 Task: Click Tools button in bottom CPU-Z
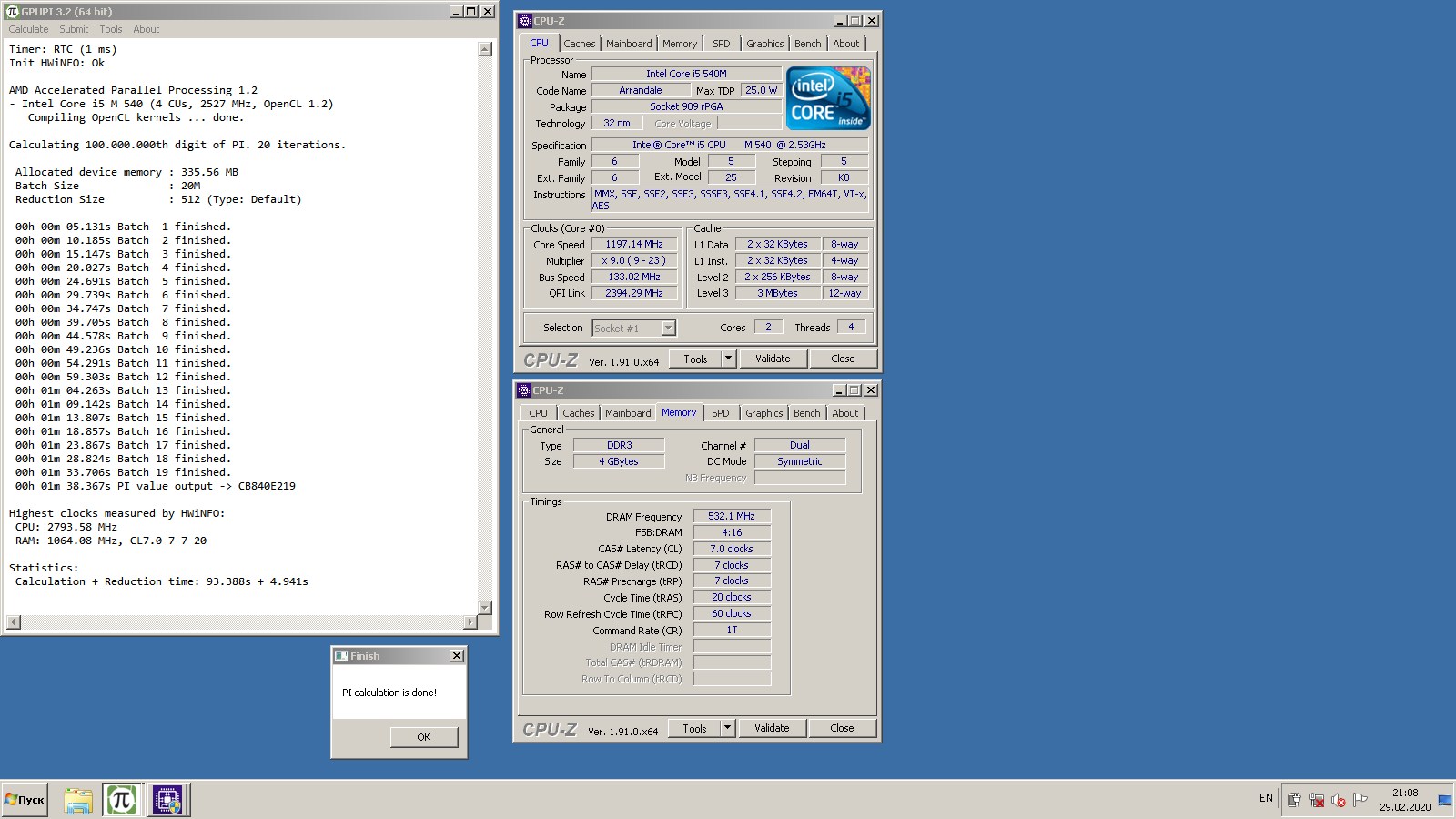(694, 728)
